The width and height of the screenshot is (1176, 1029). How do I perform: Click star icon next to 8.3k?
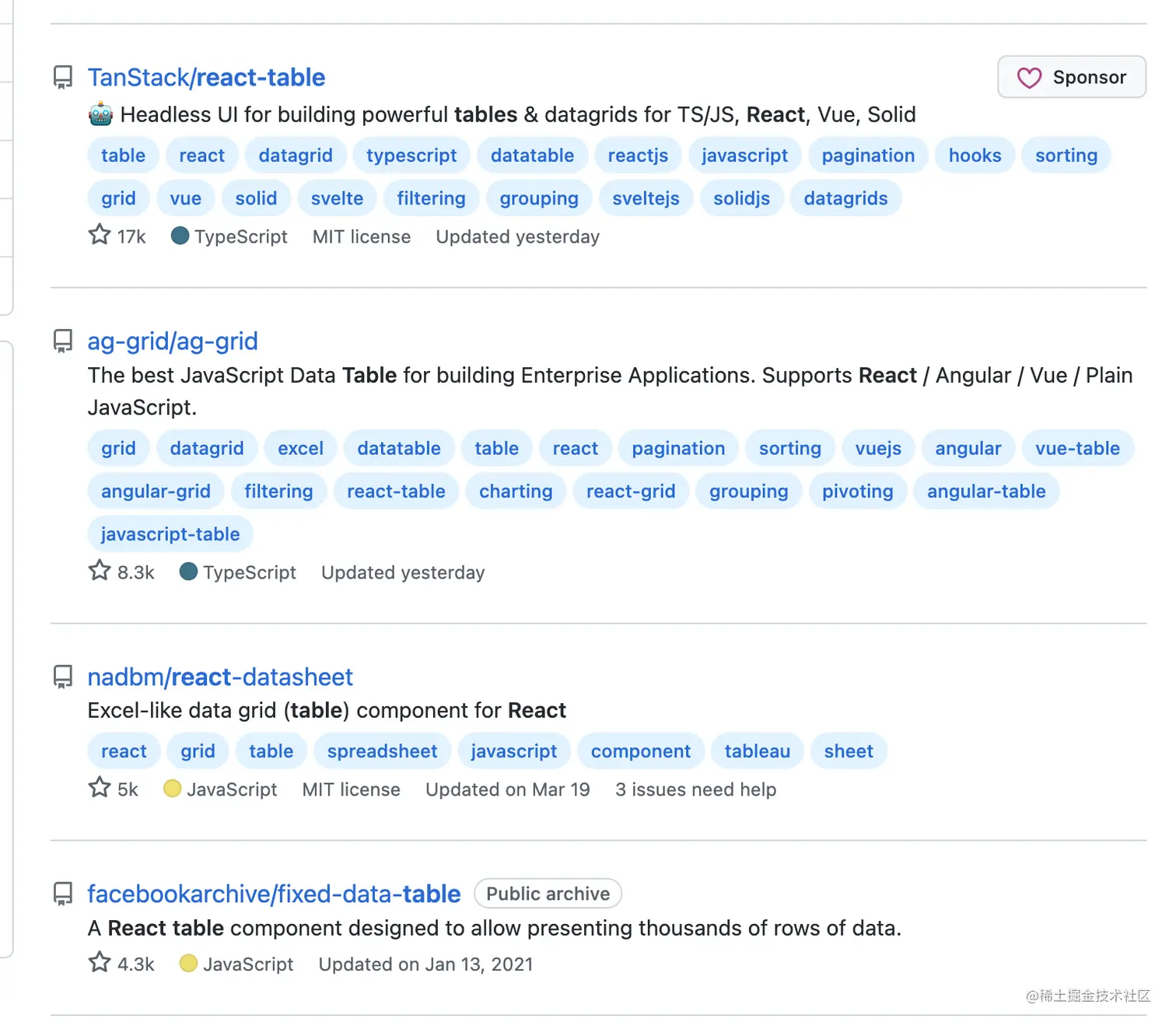pos(100,571)
